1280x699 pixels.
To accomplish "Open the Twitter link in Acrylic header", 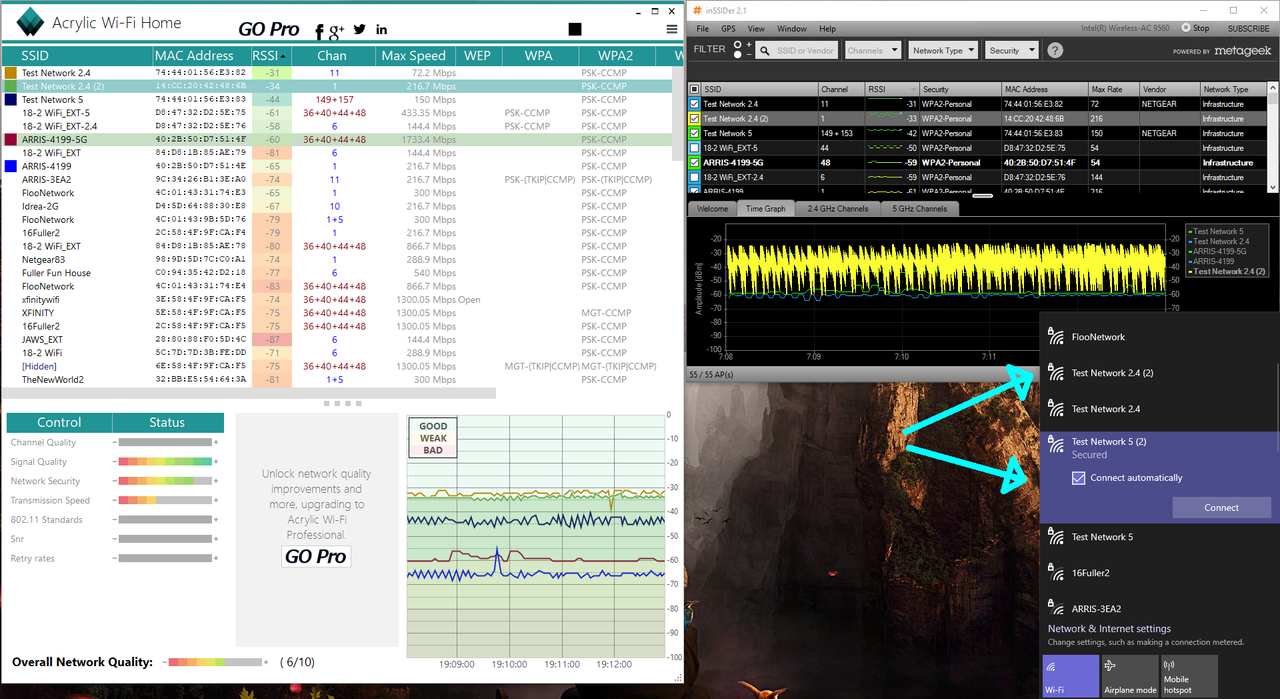I will [360, 30].
